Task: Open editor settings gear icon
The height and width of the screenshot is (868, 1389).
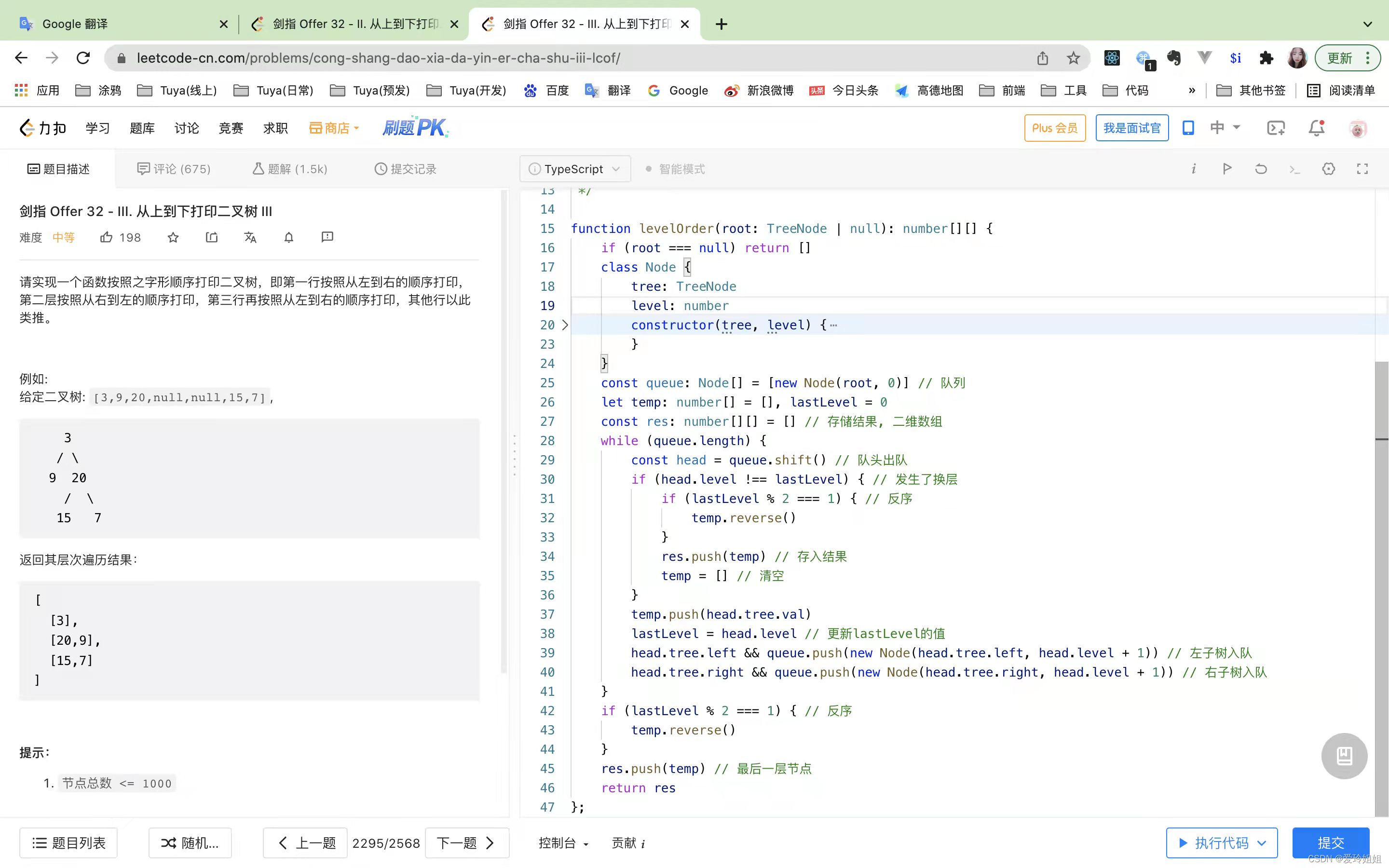Action: click(x=1328, y=169)
